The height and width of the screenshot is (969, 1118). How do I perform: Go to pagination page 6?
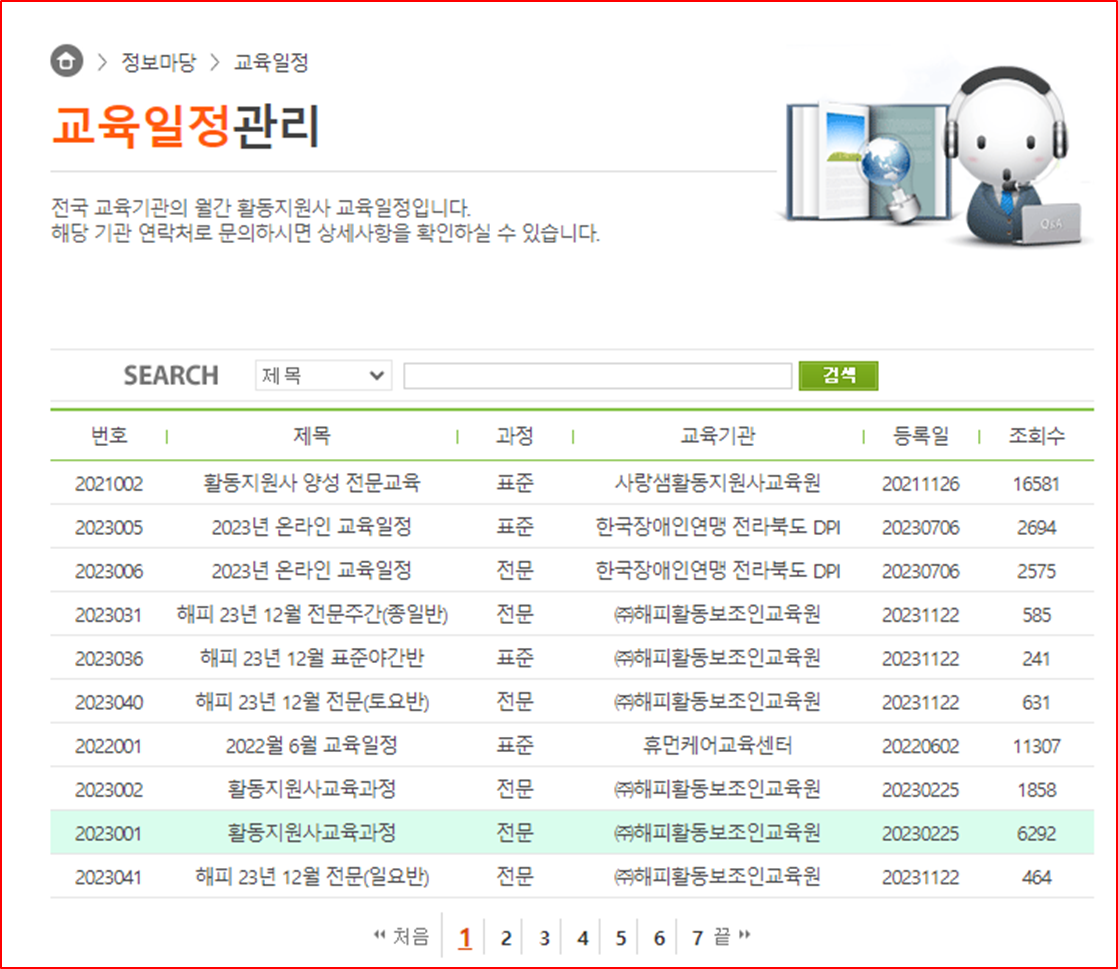pos(659,938)
